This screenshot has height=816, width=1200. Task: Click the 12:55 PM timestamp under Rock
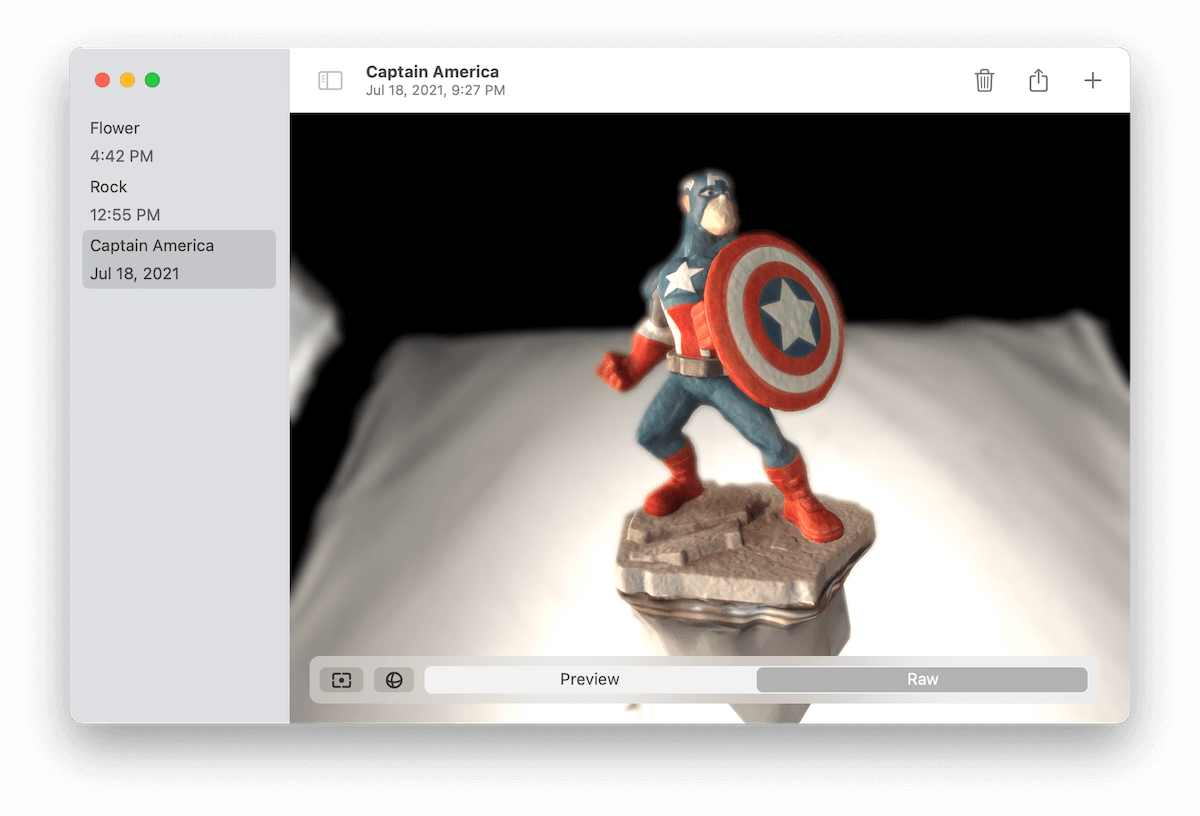(125, 215)
